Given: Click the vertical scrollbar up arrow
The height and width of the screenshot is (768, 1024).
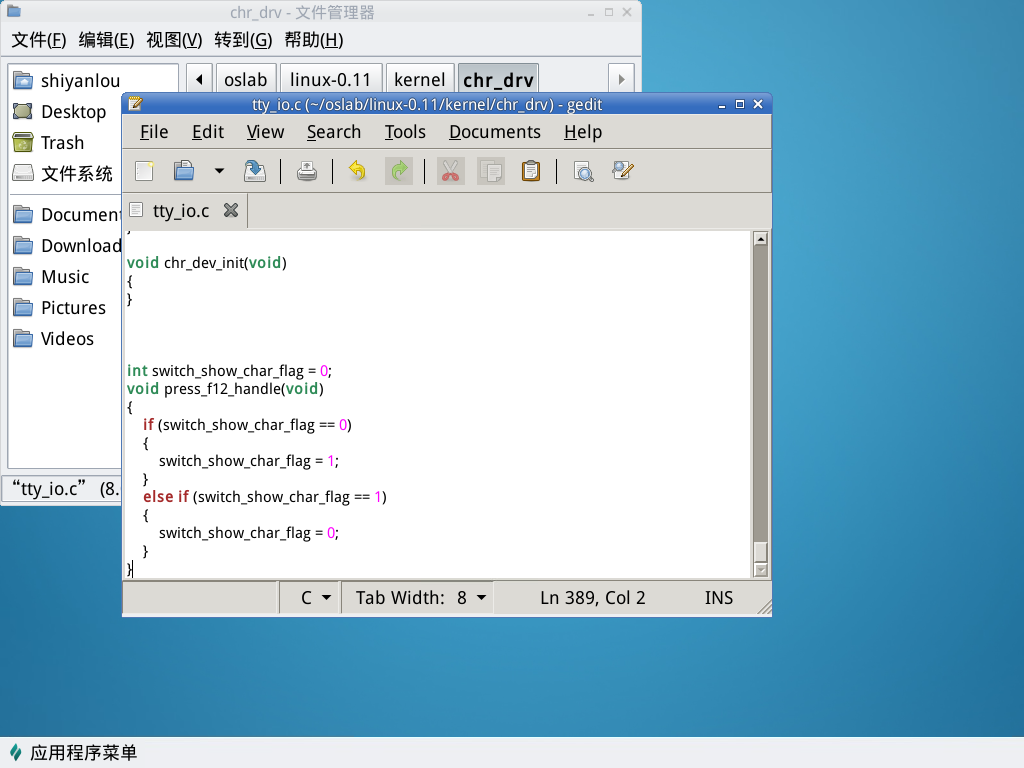Looking at the screenshot, I should tap(760, 239).
